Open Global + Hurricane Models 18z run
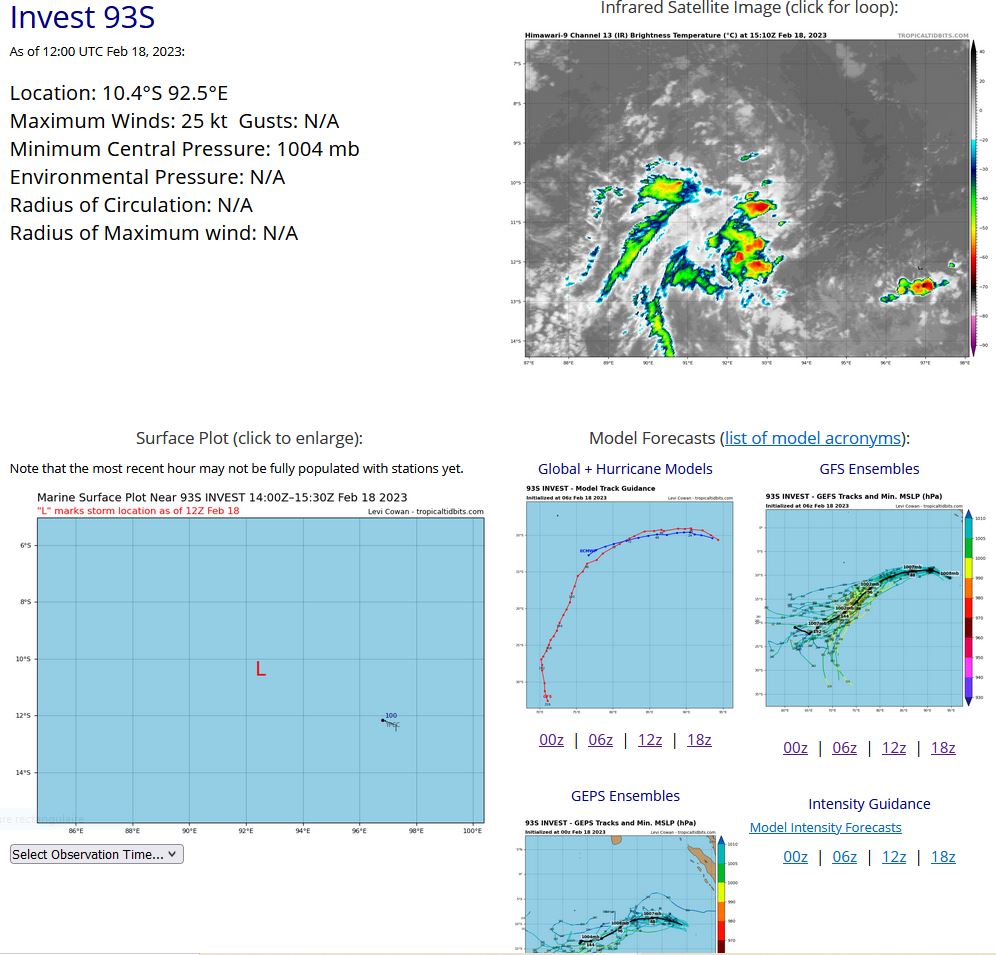This screenshot has height=955, width=996. pos(699,740)
